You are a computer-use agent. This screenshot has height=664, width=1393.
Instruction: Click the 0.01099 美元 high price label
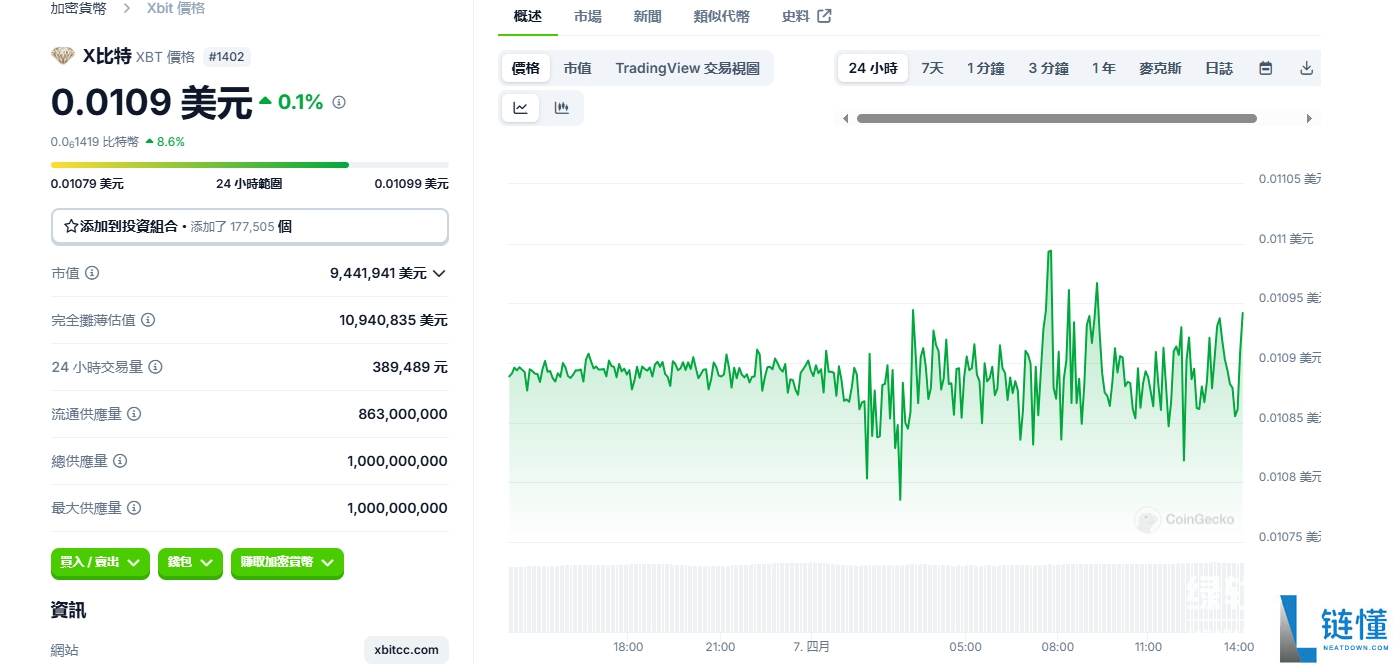(412, 184)
